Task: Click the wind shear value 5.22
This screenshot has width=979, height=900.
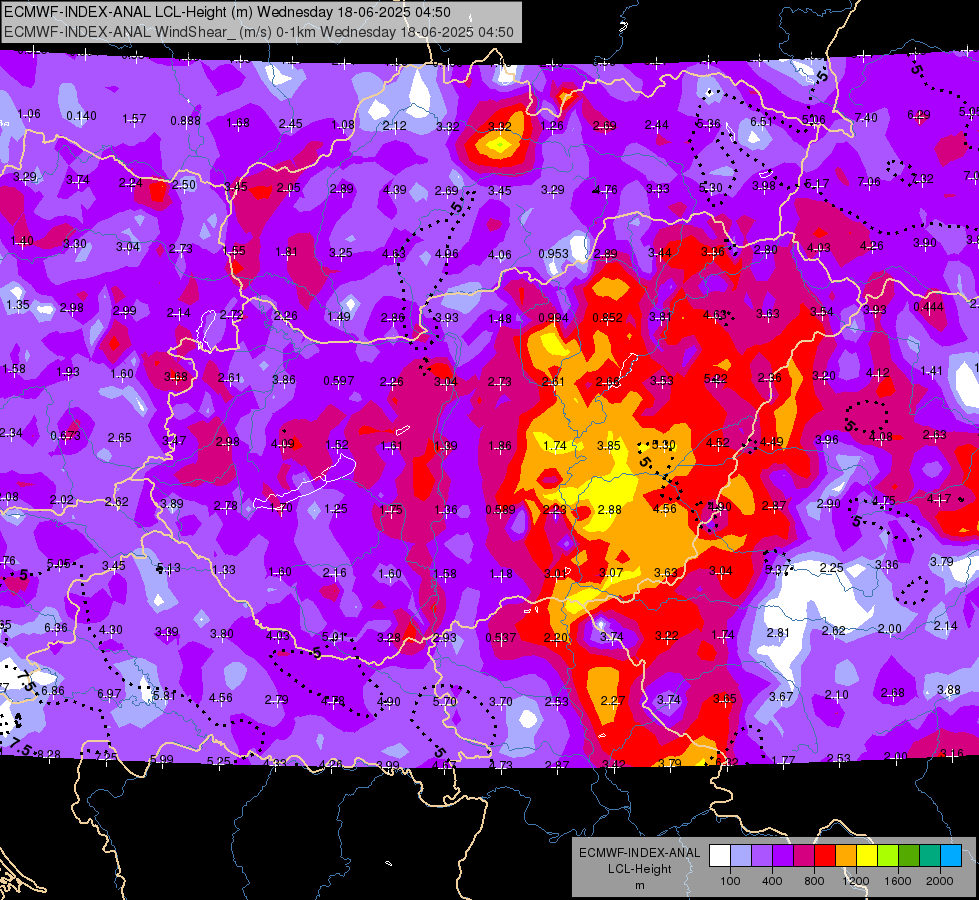Action: [715, 378]
